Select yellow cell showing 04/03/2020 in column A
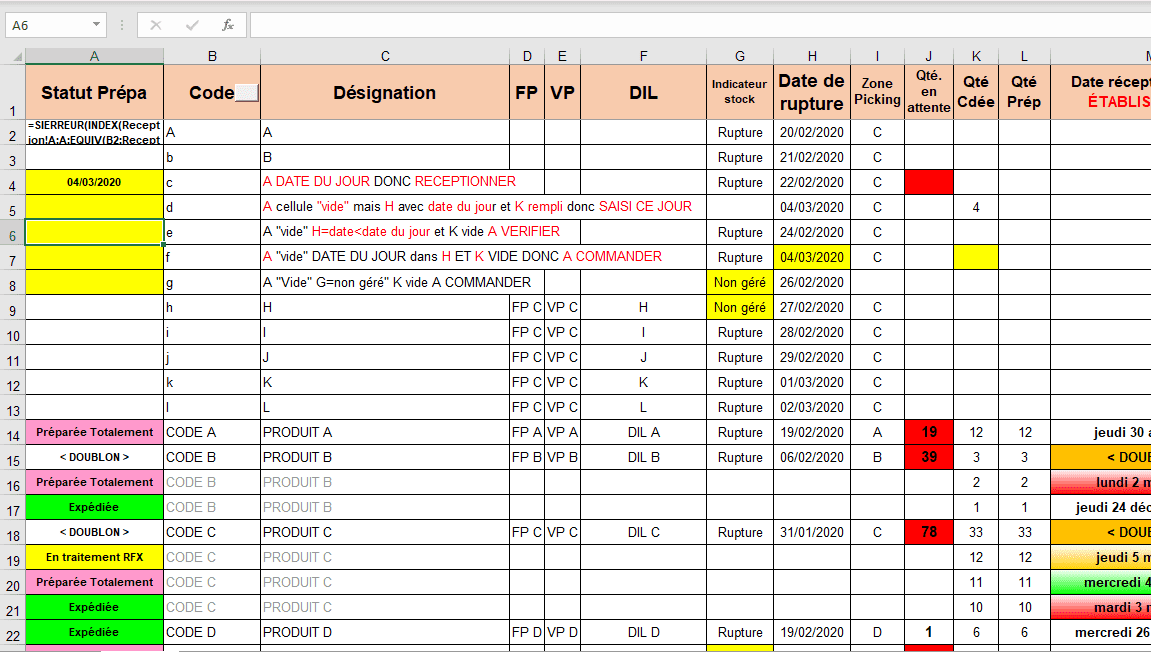 (94, 182)
